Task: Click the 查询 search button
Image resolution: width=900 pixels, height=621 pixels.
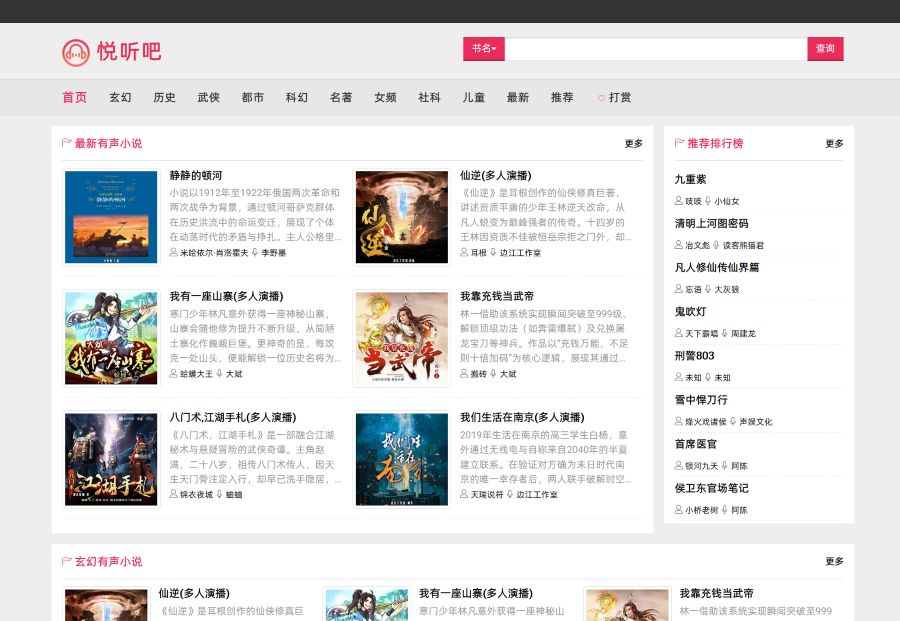Action: pos(824,48)
